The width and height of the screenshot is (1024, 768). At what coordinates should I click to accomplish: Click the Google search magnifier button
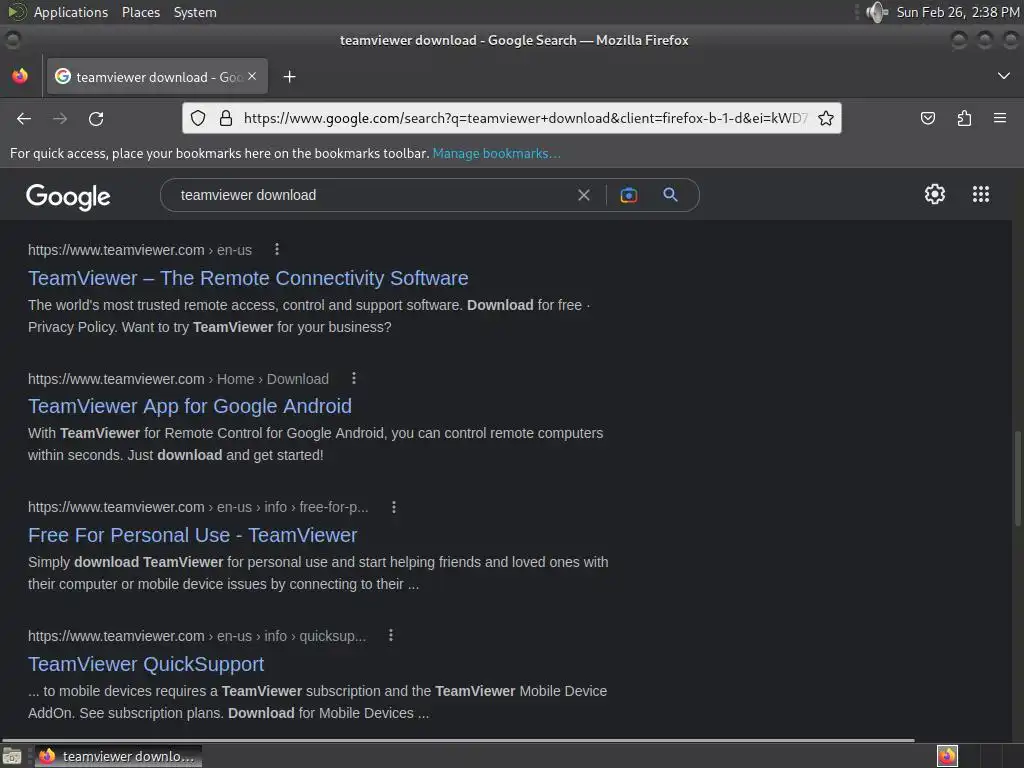(x=670, y=195)
